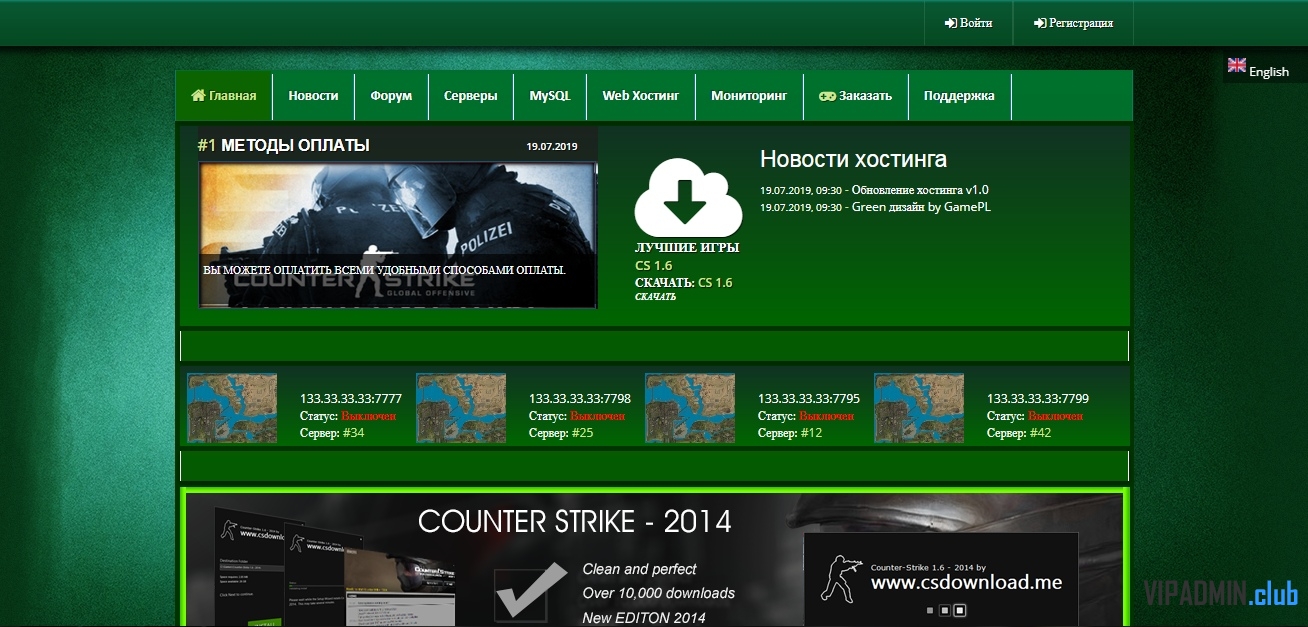This screenshot has width=1308, height=627.
Task: Open the Заказать order page
Action: [856, 96]
